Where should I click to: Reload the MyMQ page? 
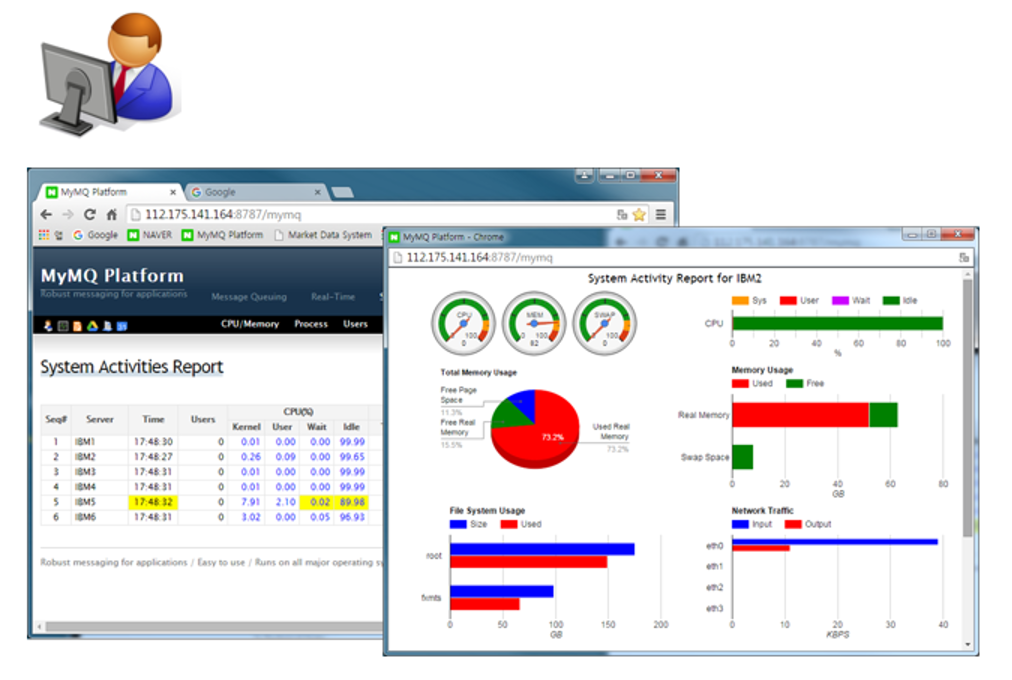(90, 215)
